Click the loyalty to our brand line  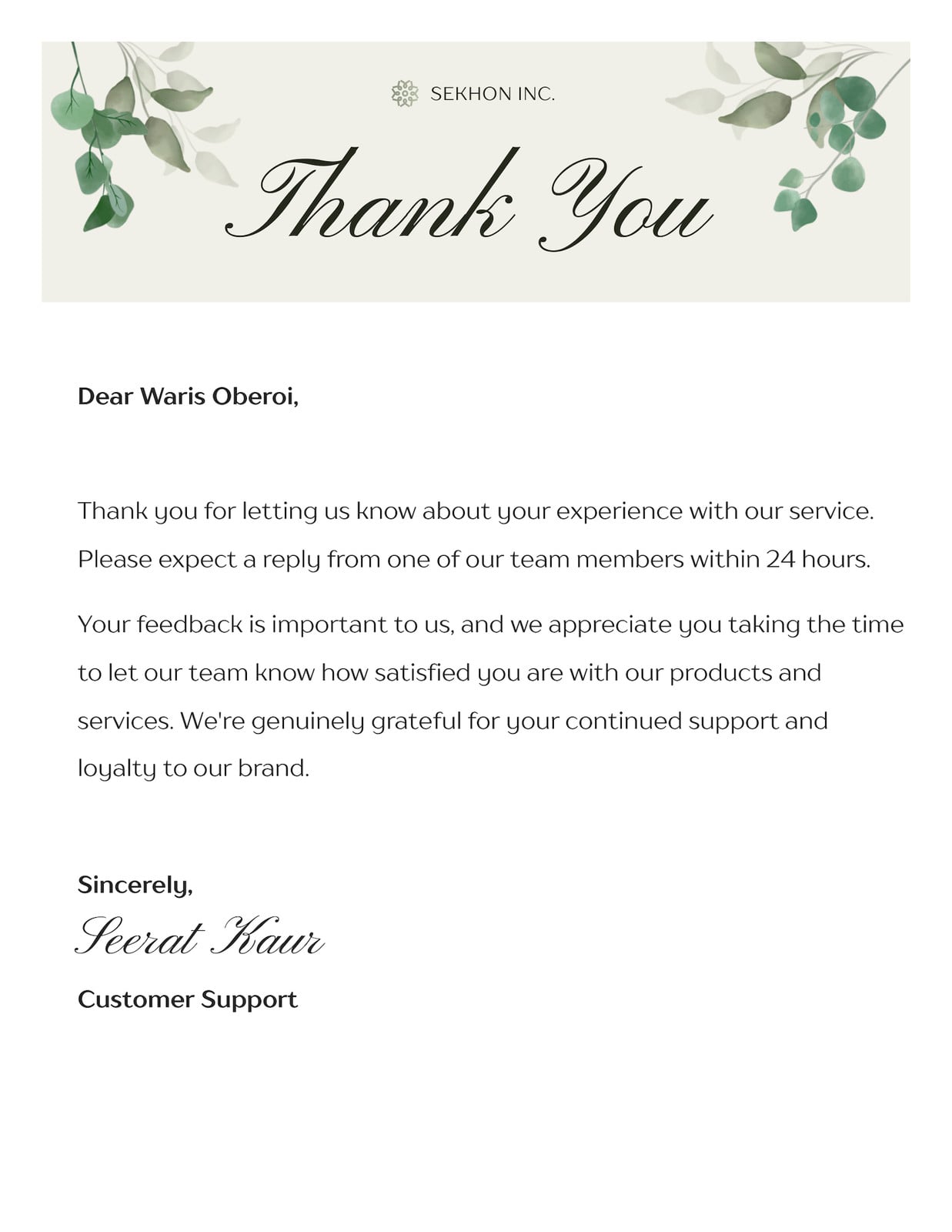coord(193,768)
